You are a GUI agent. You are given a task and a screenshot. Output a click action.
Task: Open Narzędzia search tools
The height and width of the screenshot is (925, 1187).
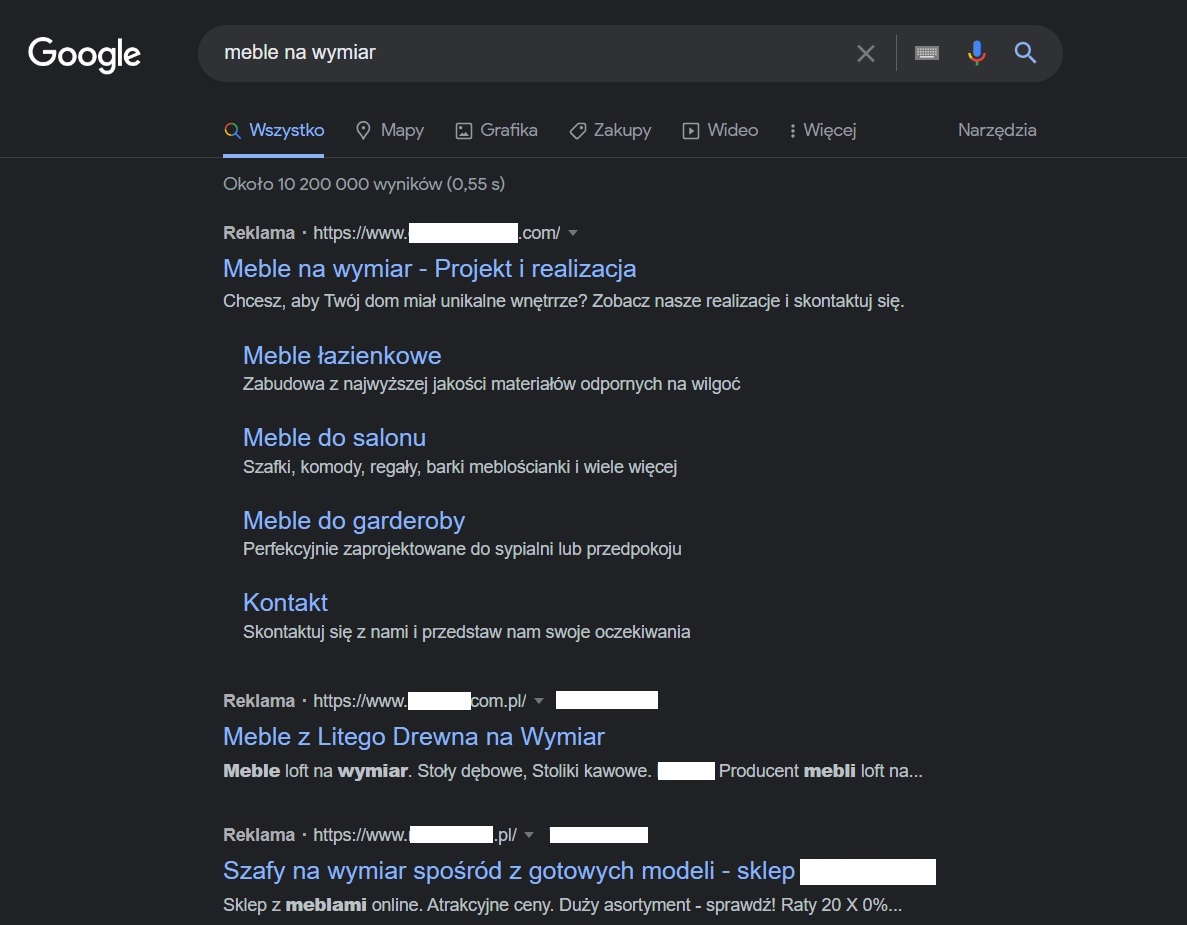[997, 130]
